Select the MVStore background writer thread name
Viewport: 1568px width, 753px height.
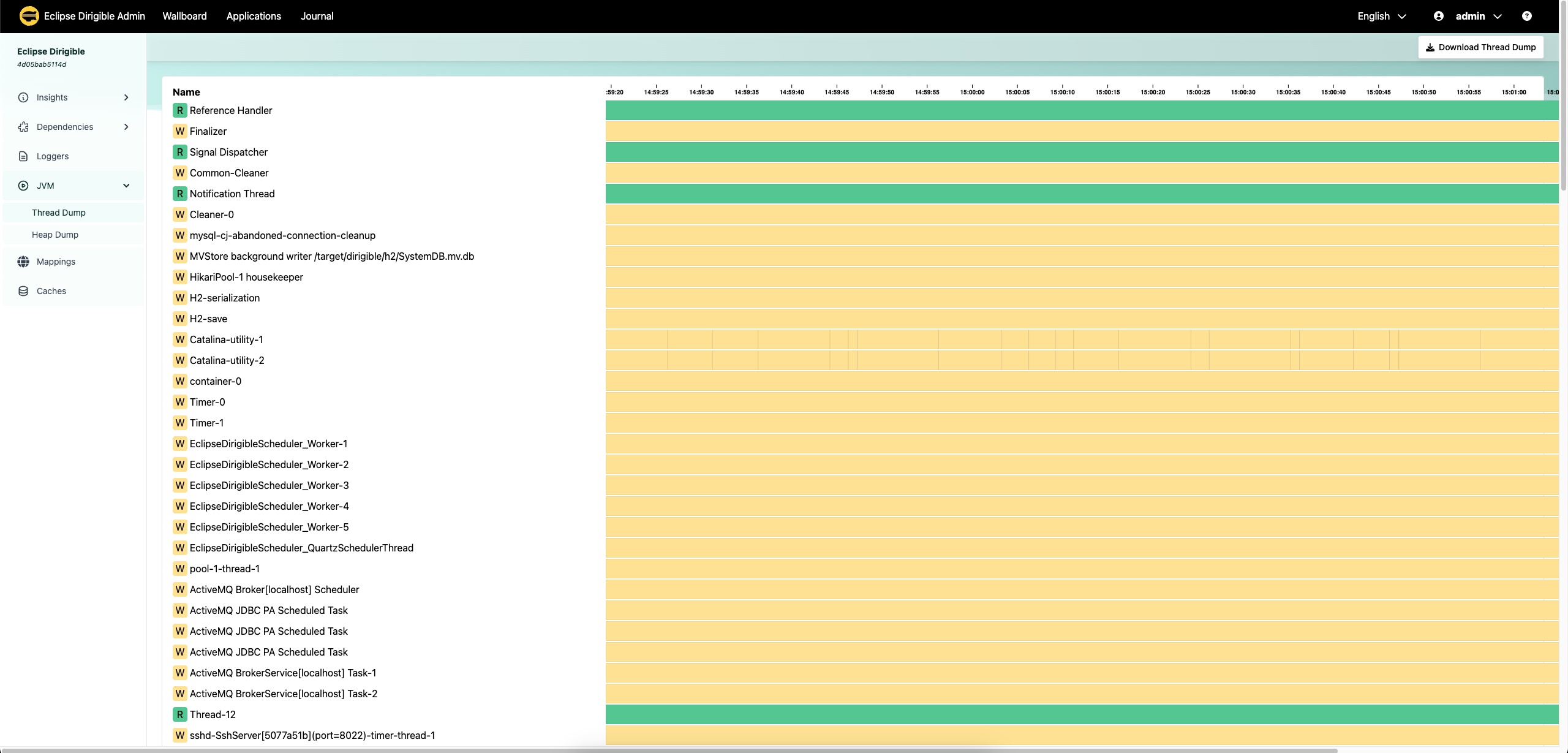[x=332, y=256]
